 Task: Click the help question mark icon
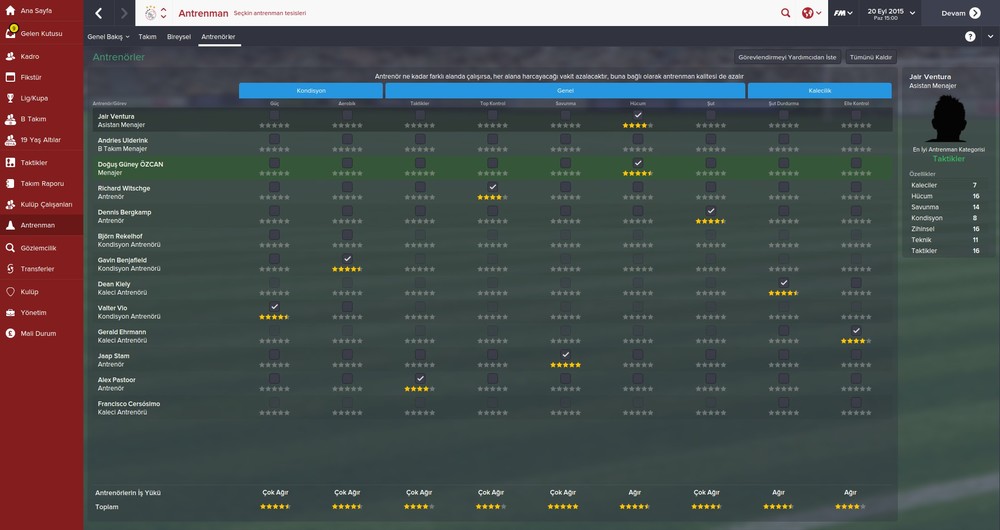tap(969, 36)
